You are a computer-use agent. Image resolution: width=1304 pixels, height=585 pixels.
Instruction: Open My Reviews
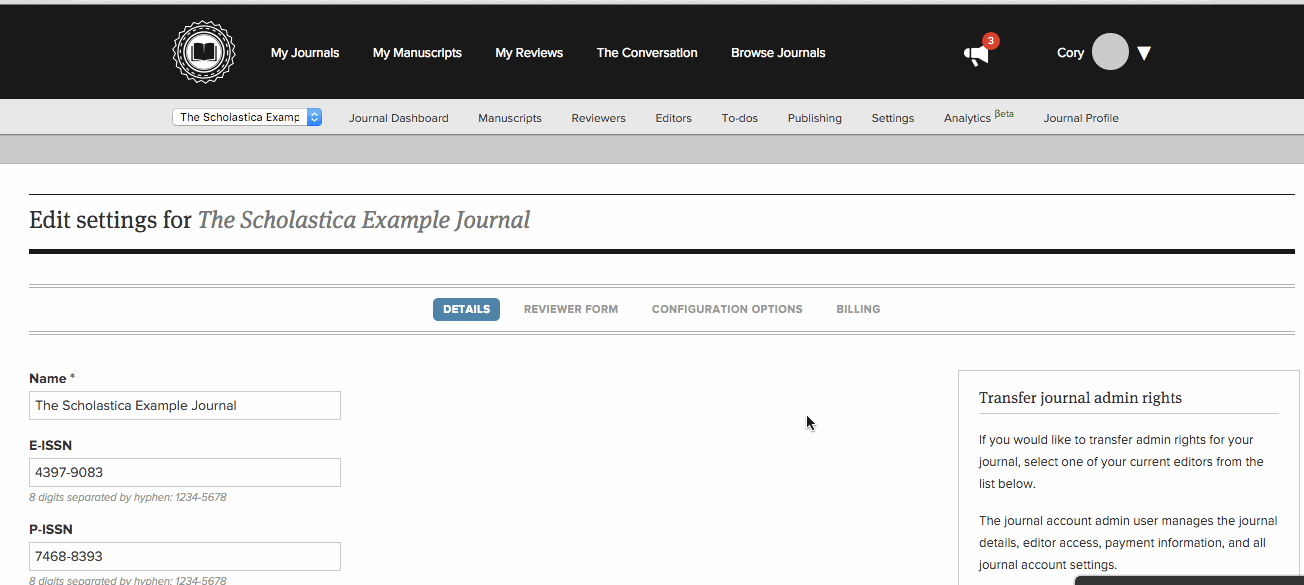[529, 53]
